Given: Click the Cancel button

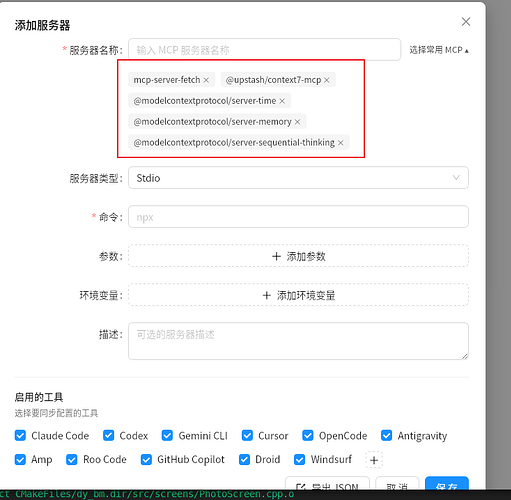Looking at the screenshot, I should coord(397,484).
